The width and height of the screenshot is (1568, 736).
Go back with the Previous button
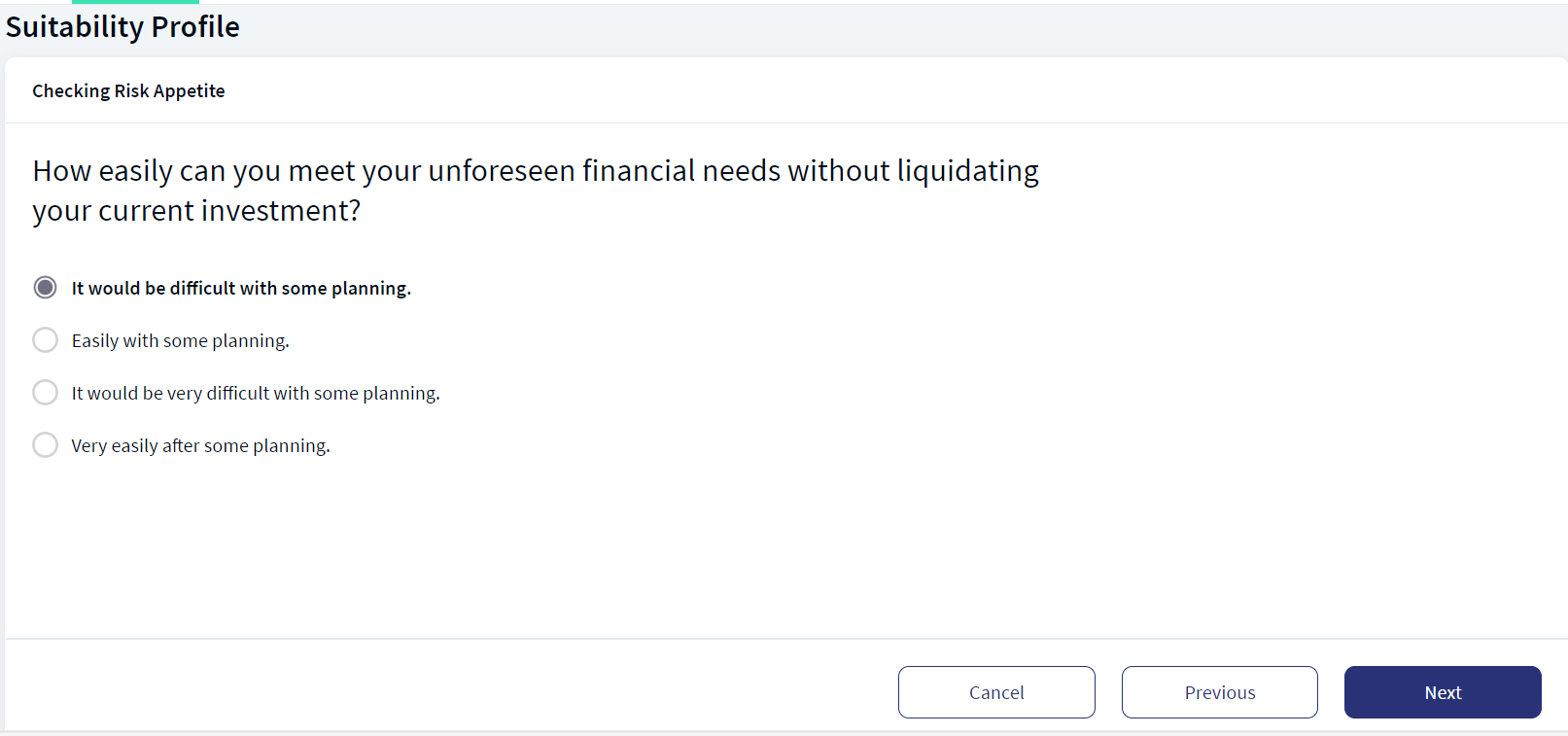[1220, 692]
